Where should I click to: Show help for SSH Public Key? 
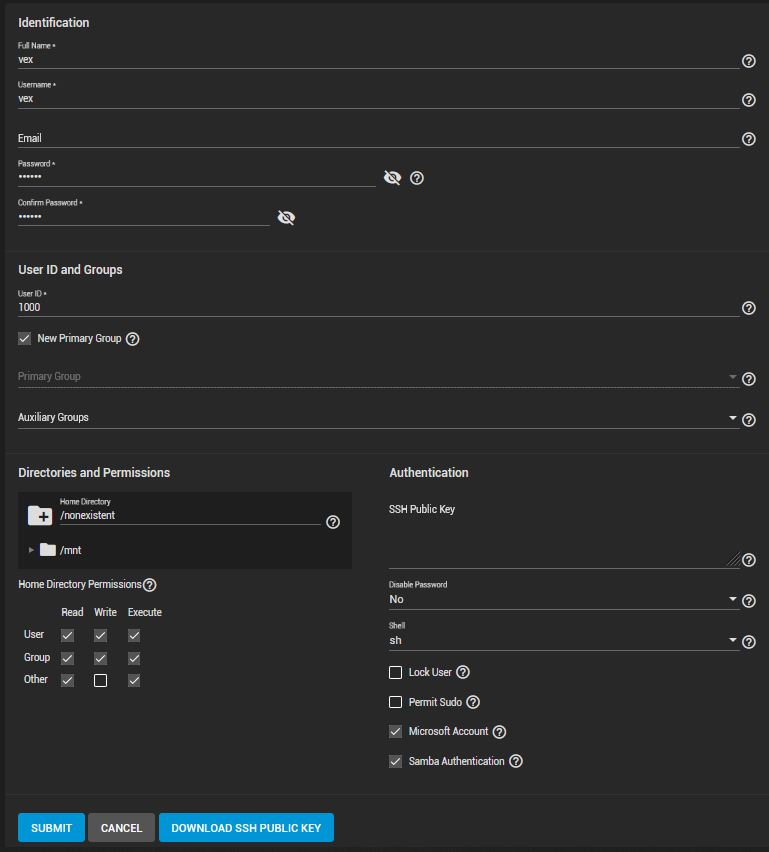click(748, 560)
